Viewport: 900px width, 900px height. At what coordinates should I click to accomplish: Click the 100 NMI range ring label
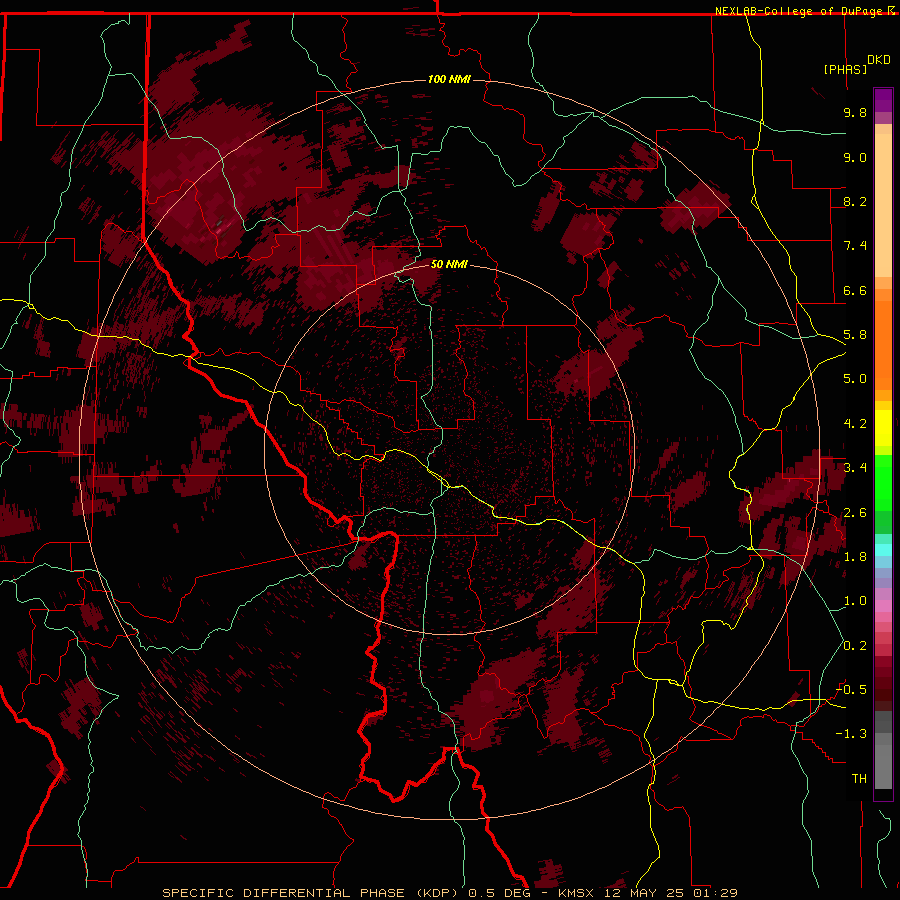point(449,79)
